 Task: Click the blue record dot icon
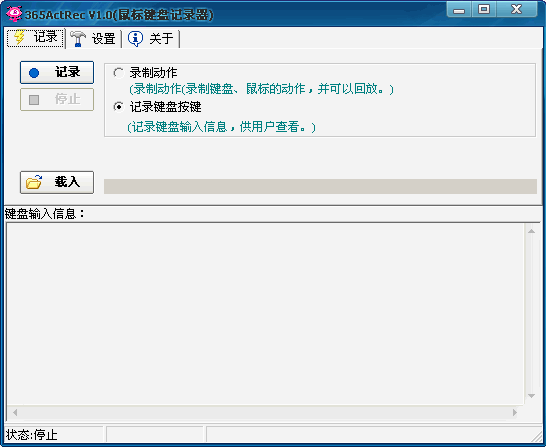[x=34, y=73]
